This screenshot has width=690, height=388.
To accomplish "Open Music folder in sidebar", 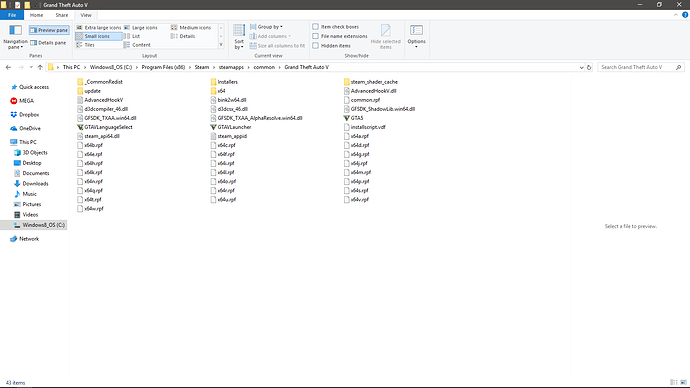I will coord(29,194).
